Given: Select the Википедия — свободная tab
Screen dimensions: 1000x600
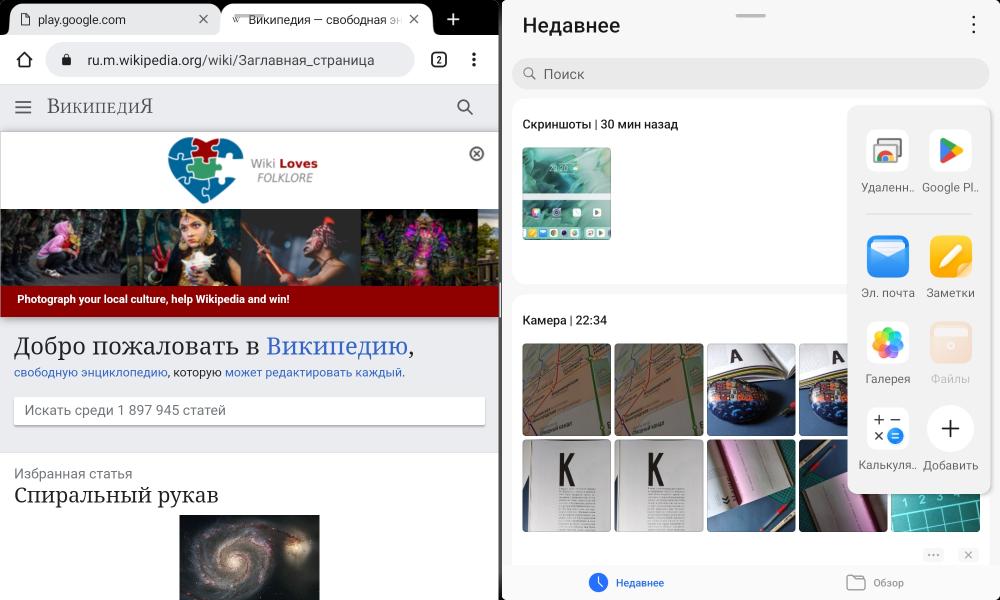Looking at the screenshot, I should pyautogui.click(x=325, y=19).
